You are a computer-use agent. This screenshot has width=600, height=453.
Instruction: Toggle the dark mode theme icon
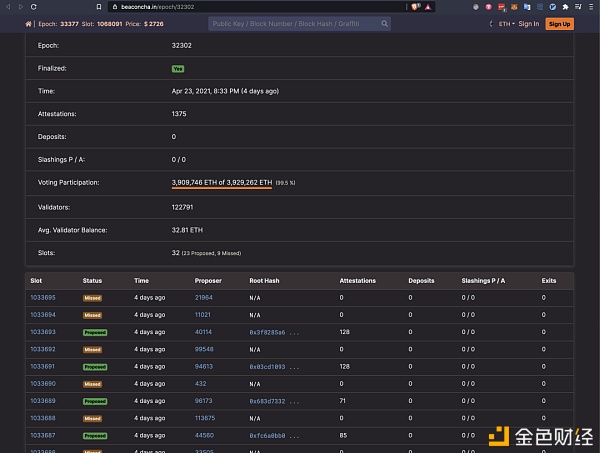(x=491, y=24)
